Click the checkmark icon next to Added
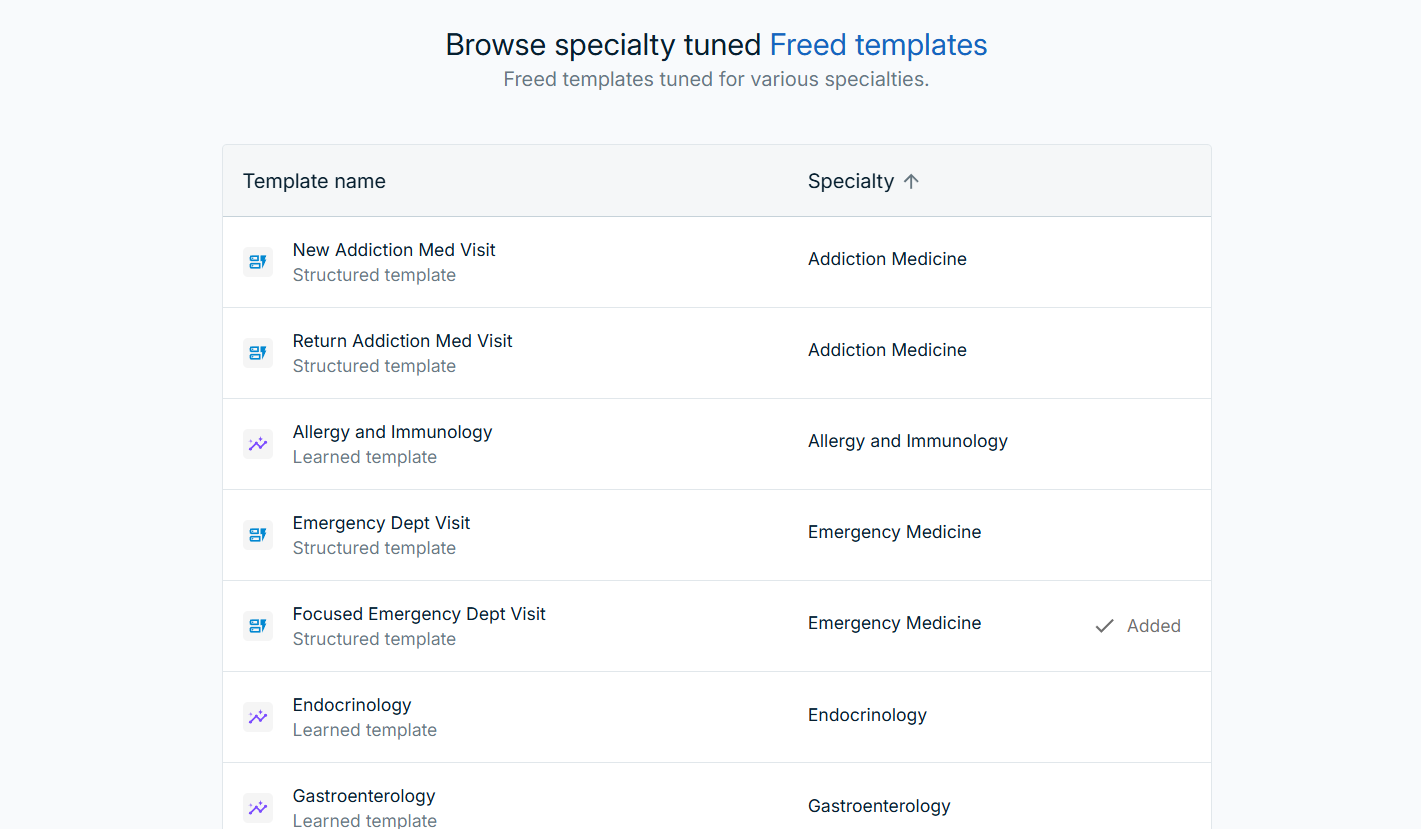 click(1103, 625)
